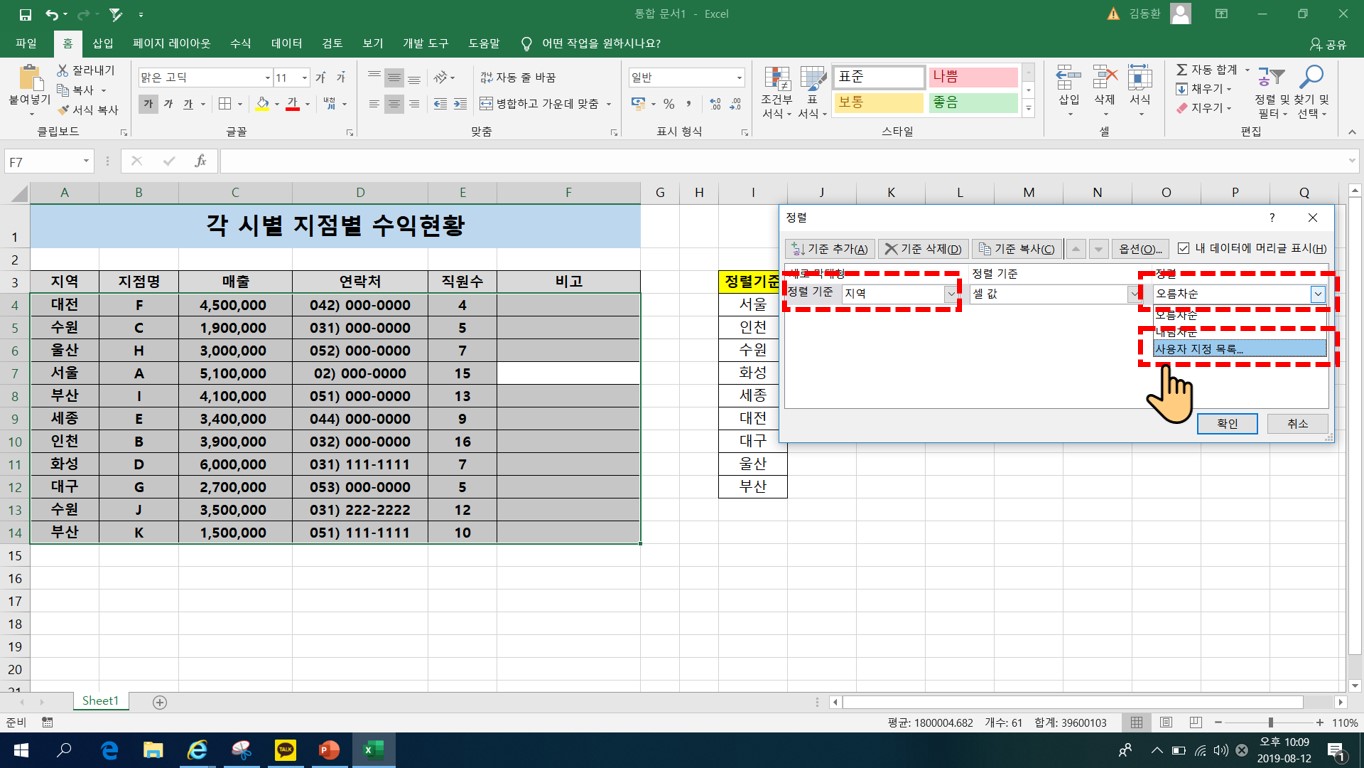Toggle bold formatting in ribbon
Viewport: 1364px width, 768px height.
[x=148, y=104]
